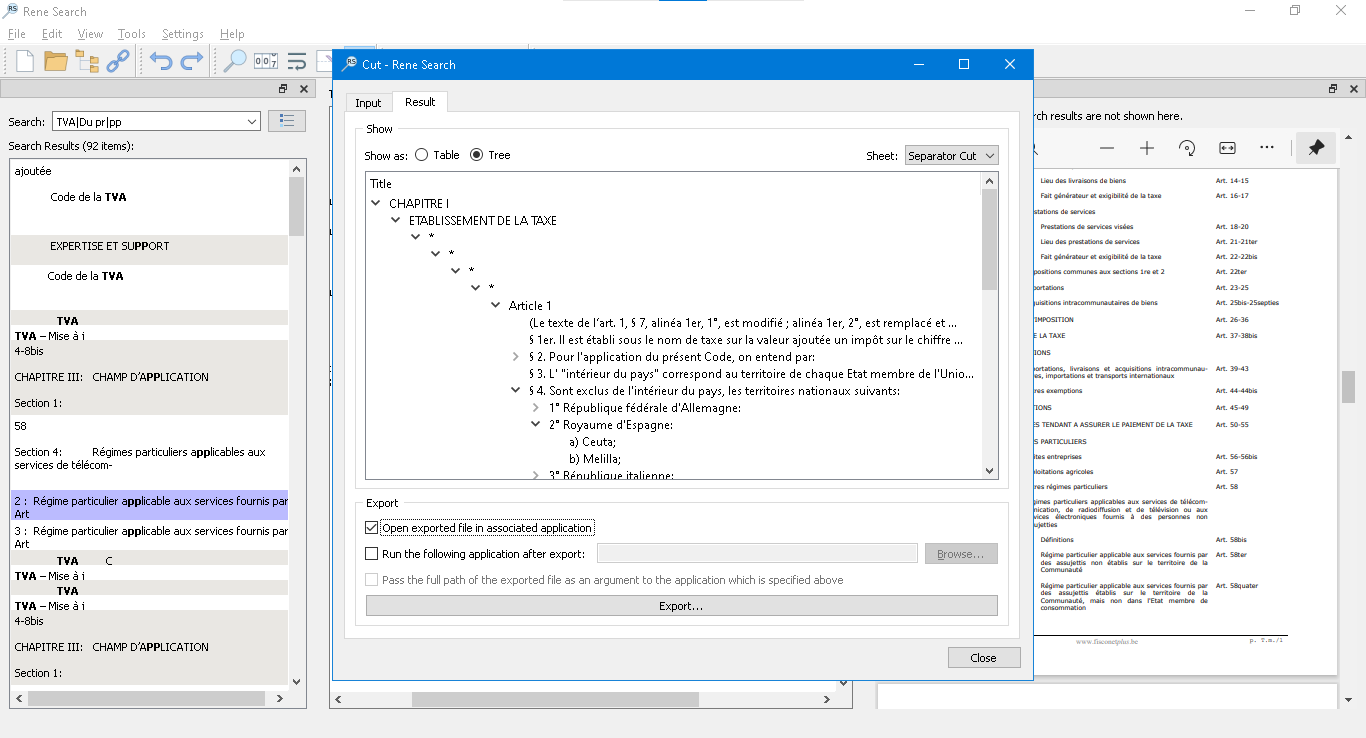Click 'Définitions' entry in the PDF

click(x=1057, y=540)
